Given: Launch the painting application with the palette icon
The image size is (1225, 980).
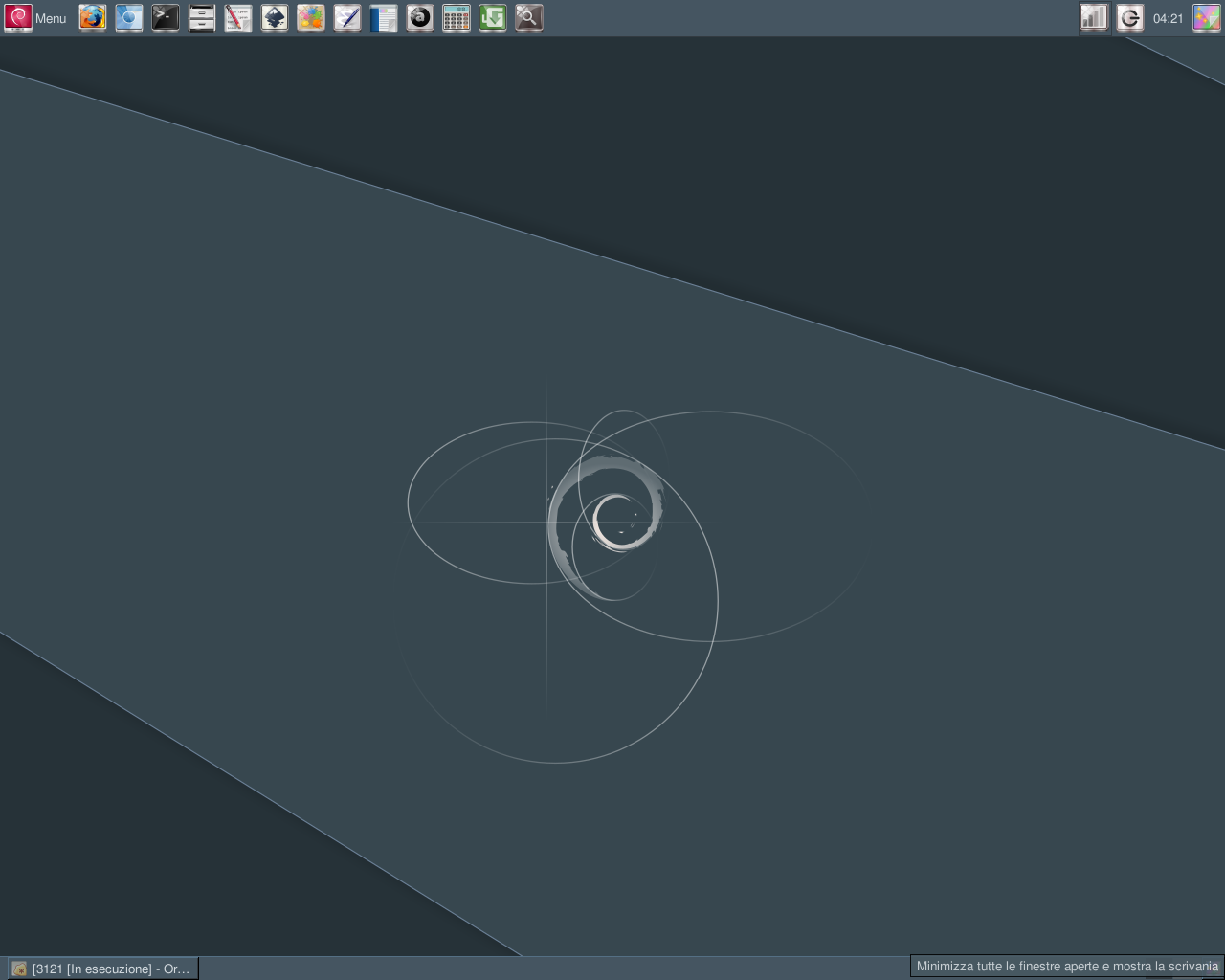Looking at the screenshot, I should (x=310, y=17).
